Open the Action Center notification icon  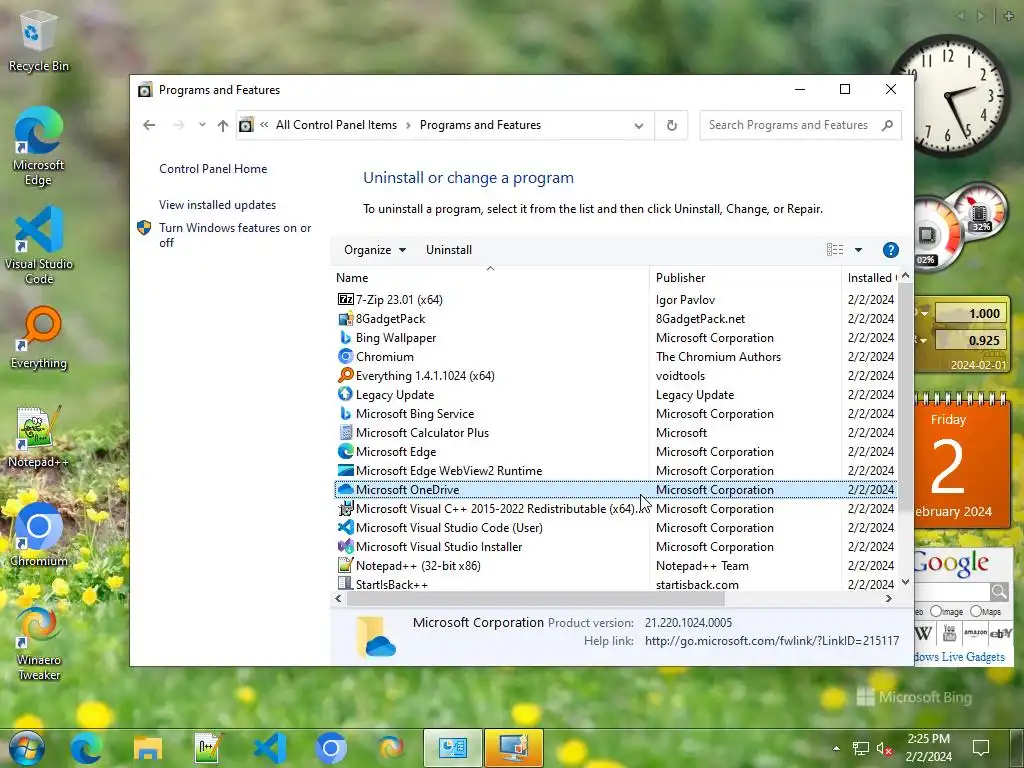pyautogui.click(x=981, y=748)
